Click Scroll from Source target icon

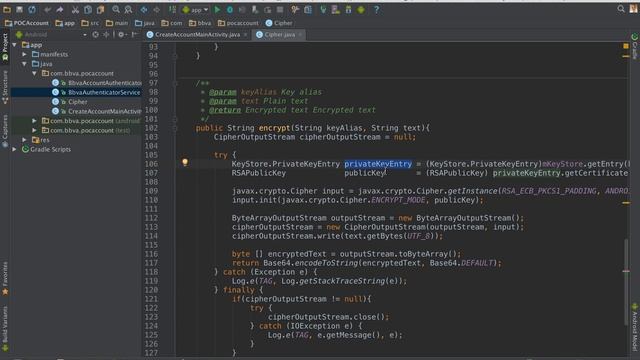pos(96,35)
